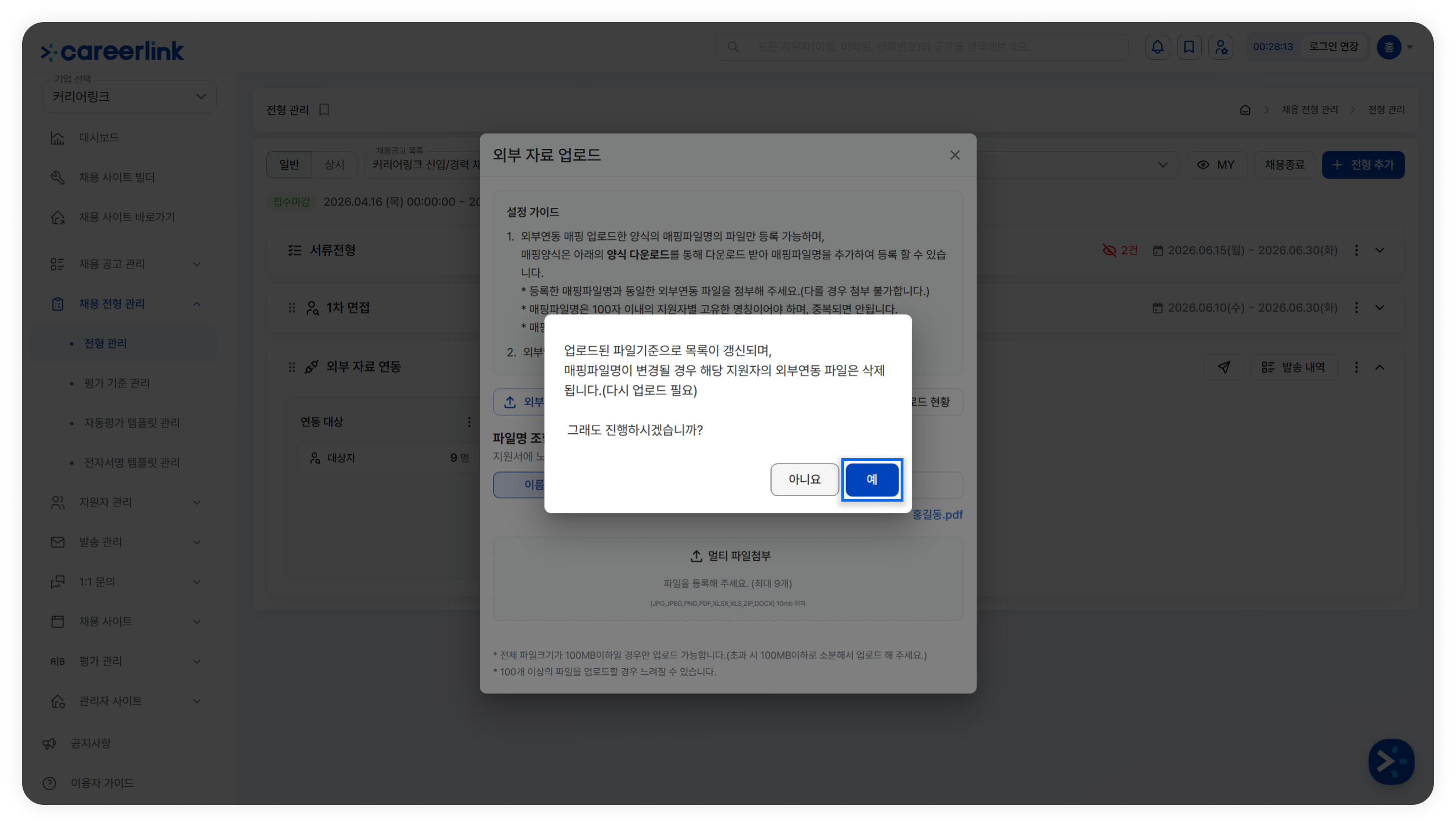Cancel with the 아니요 button

pos(804,480)
